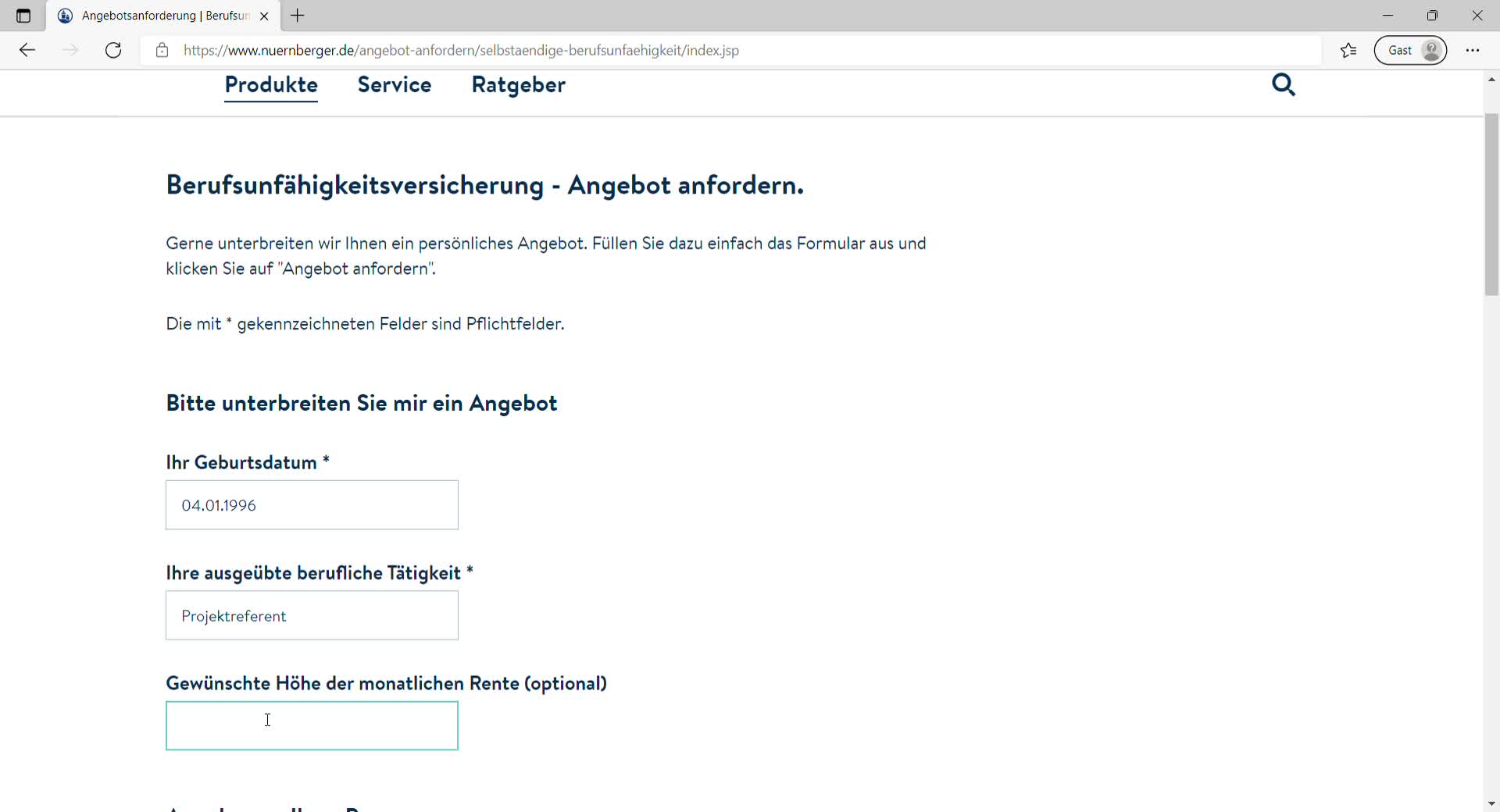Reload the page with refresh icon

(113, 51)
